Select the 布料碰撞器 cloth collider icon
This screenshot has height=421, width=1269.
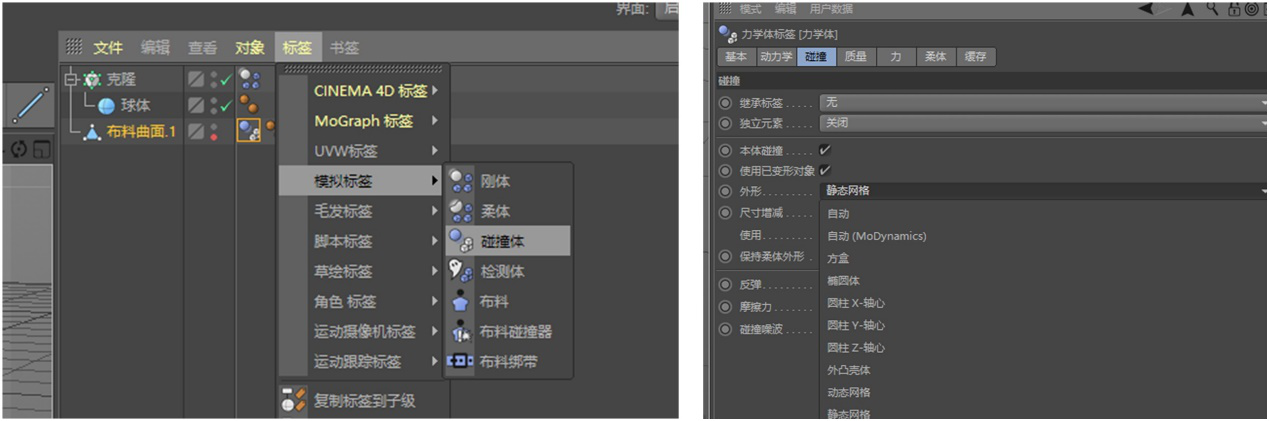coord(460,331)
